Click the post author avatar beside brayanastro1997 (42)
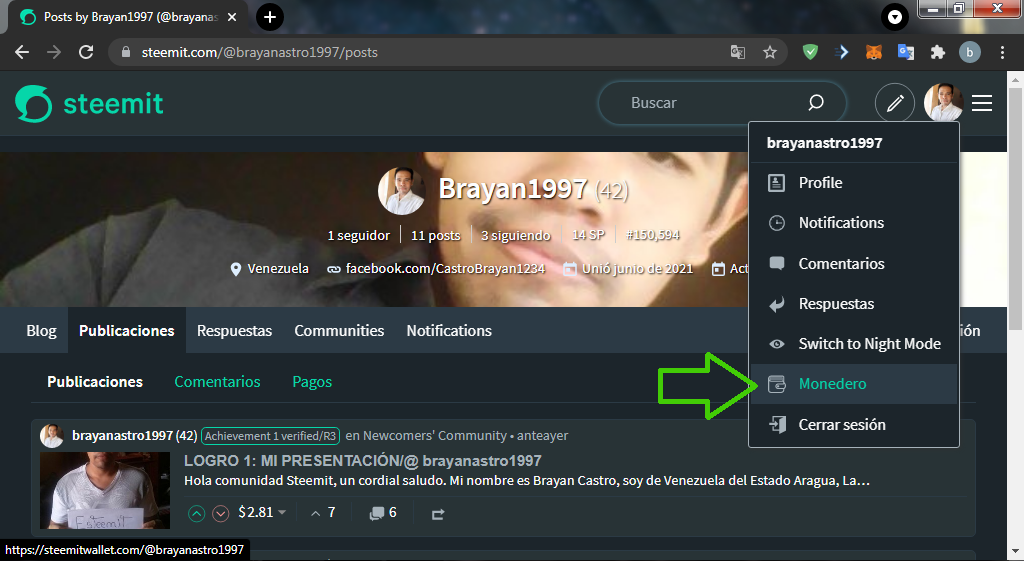The image size is (1024, 562). 52,435
